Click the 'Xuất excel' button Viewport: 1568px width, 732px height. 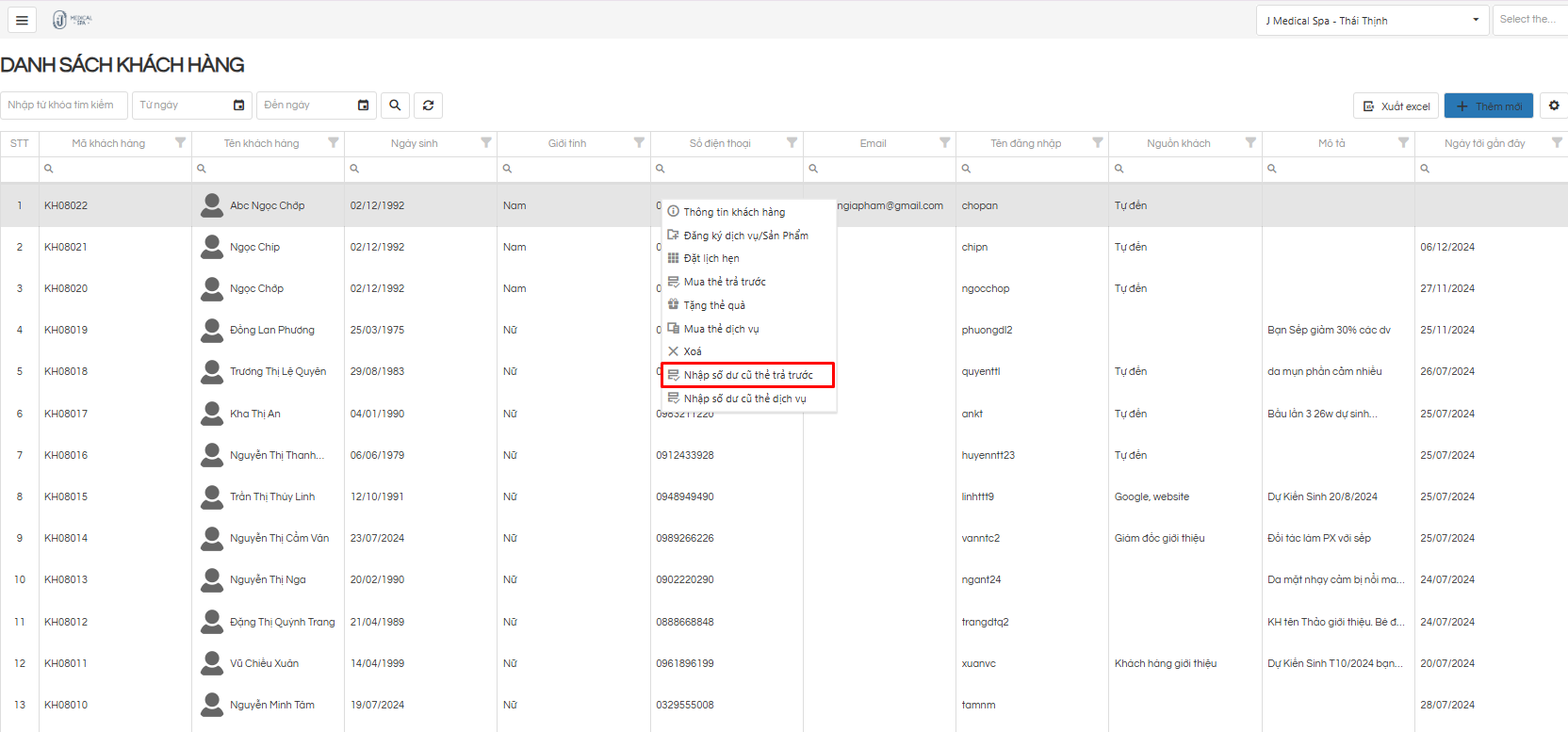(1396, 106)
